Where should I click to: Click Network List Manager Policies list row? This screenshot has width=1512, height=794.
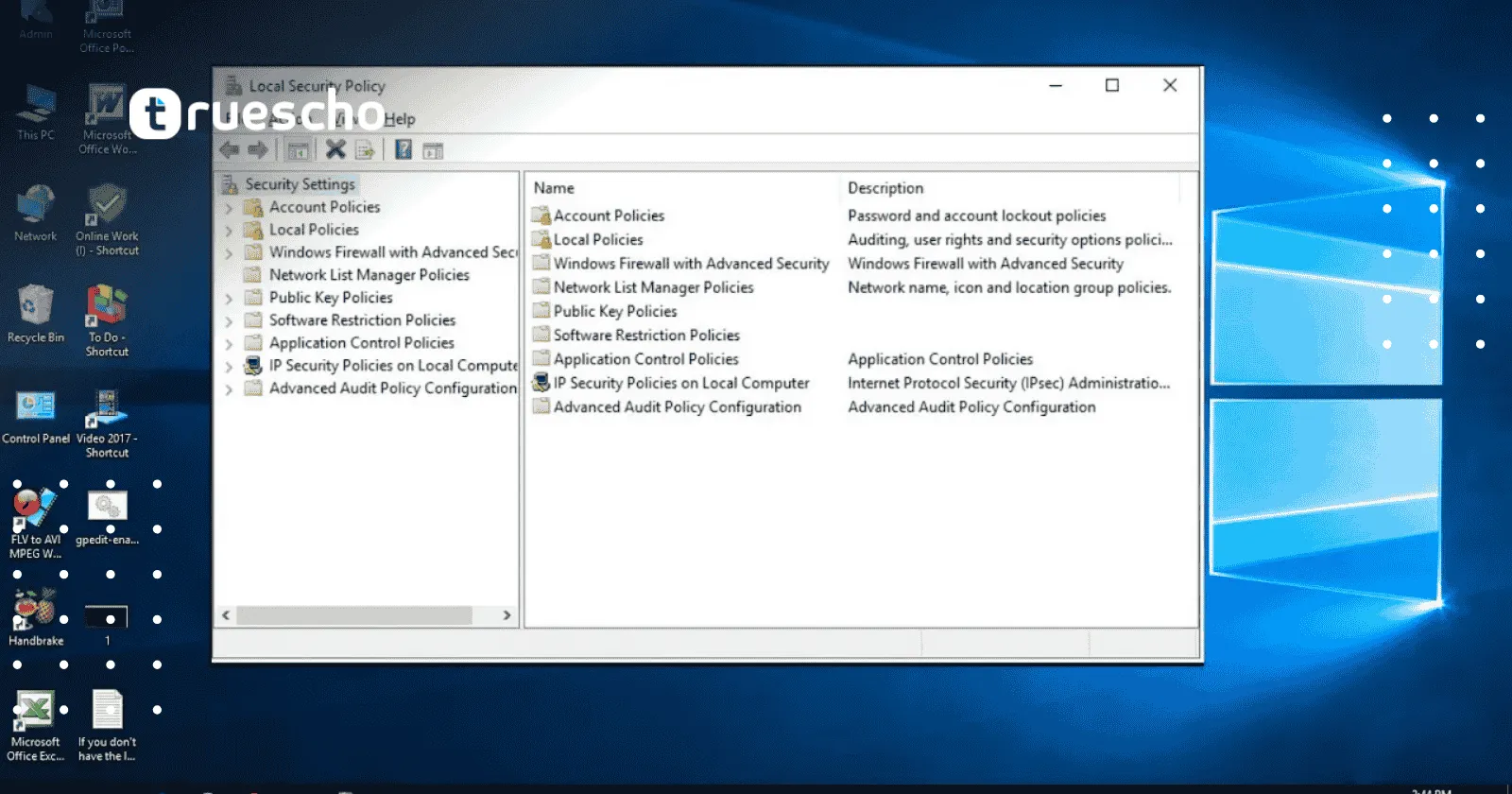click(653, 287)
